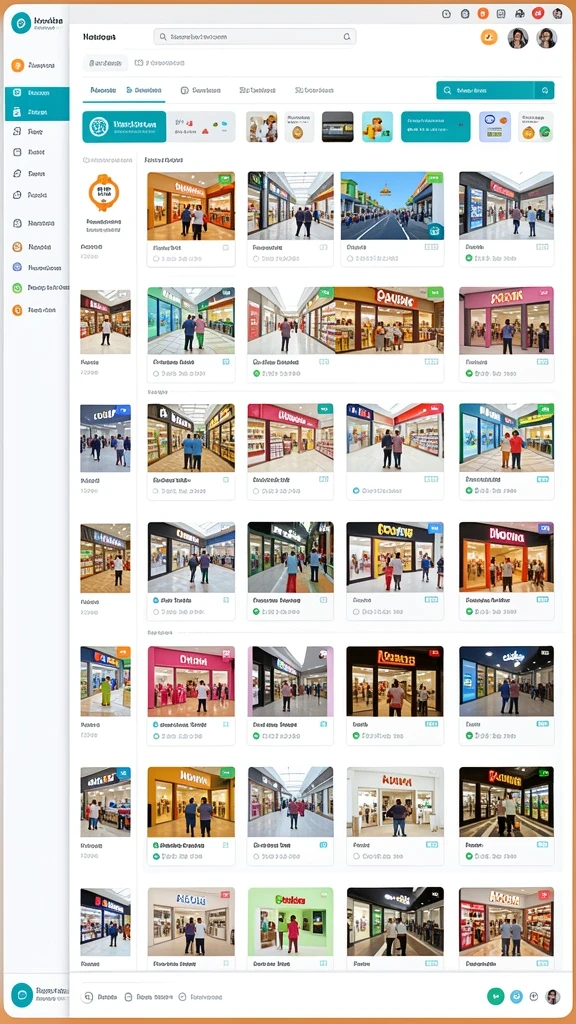This screenshot has height=1024, width=576.
Task: Click the orange circular icon in the left sidebar
Action: click(x=18, y=65)
